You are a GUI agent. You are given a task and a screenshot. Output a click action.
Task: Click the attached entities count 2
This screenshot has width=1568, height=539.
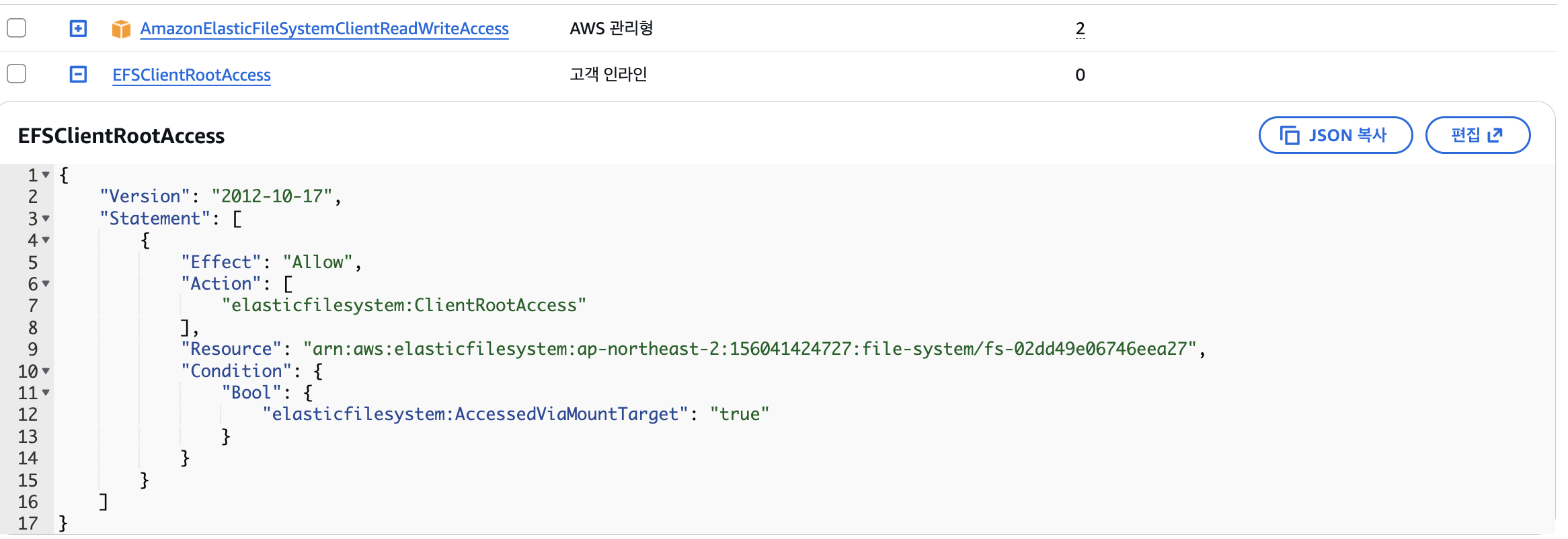(1080, 28)
